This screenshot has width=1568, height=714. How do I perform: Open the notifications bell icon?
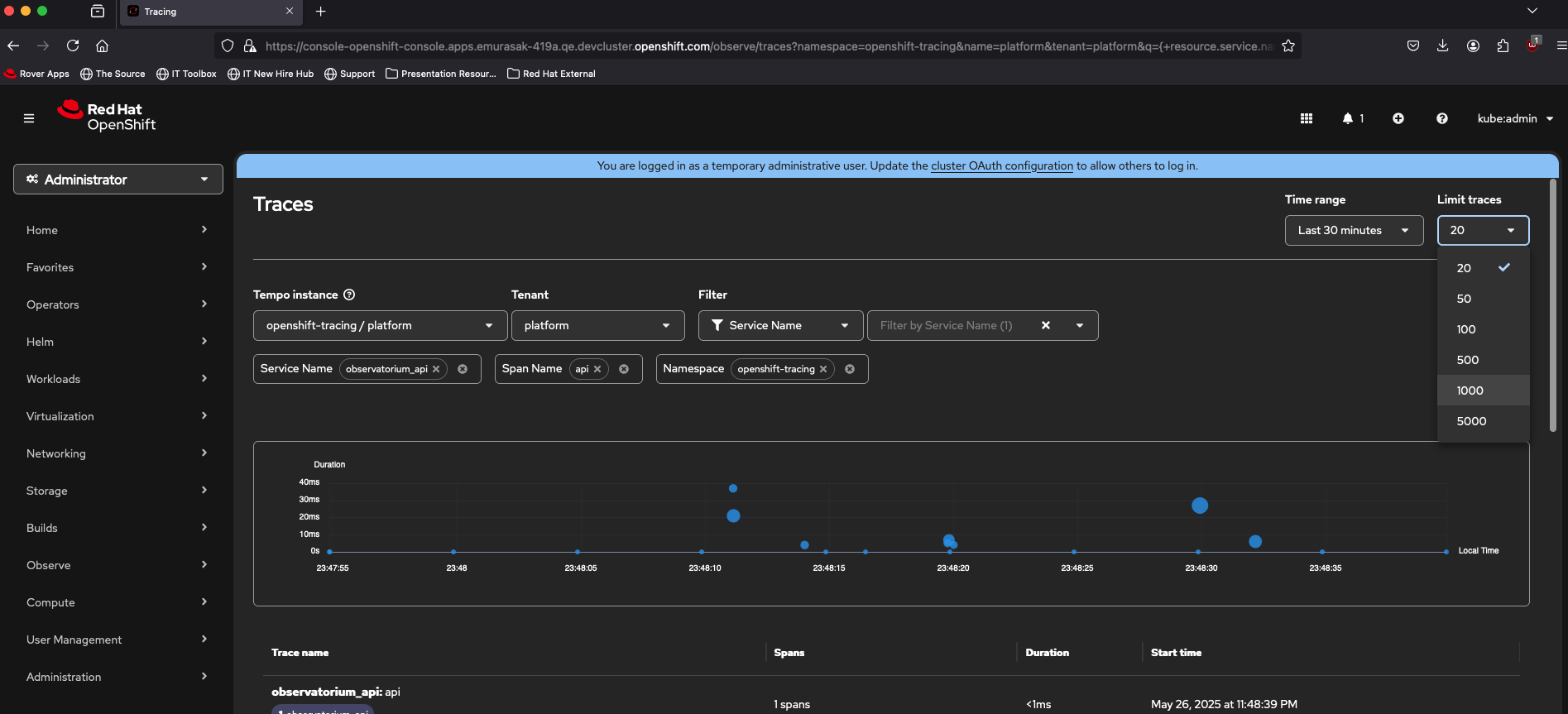(1348, 118)
